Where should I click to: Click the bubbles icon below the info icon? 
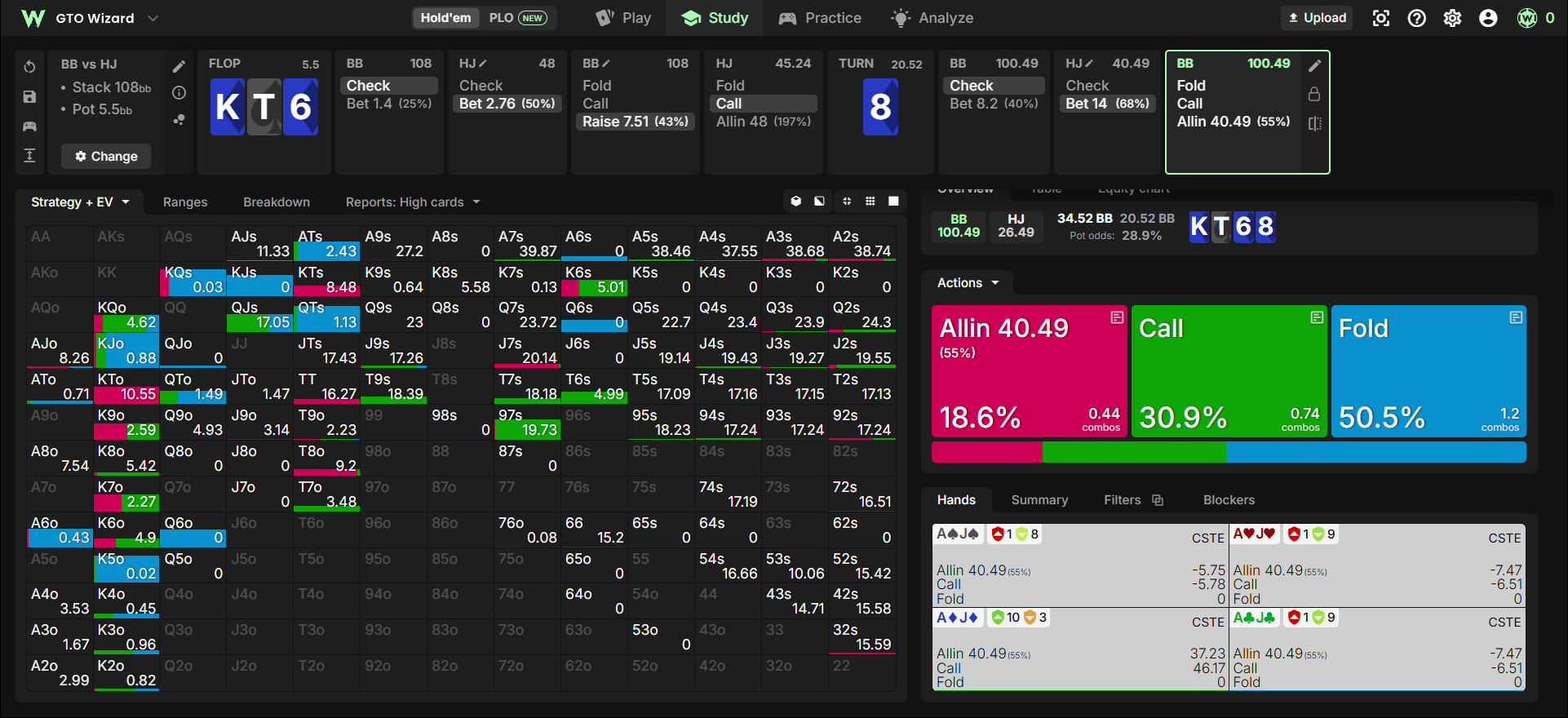tap(179, 120)
